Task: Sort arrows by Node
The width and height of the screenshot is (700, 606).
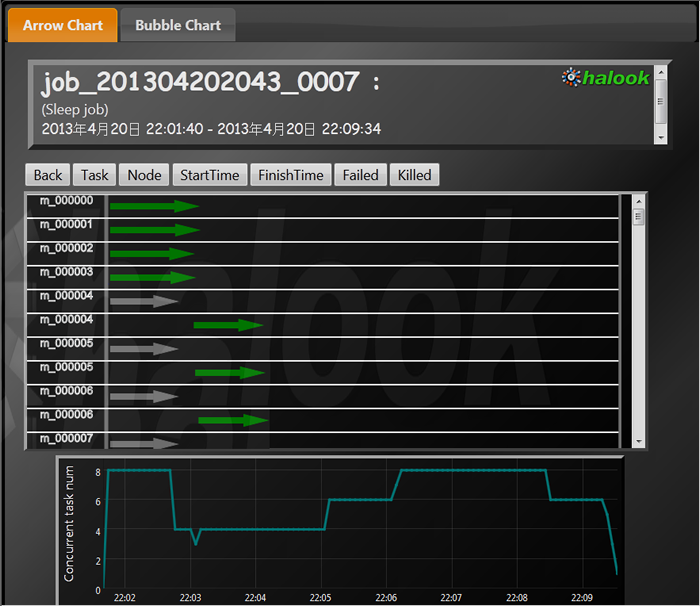Action: [x=144, y=175]
